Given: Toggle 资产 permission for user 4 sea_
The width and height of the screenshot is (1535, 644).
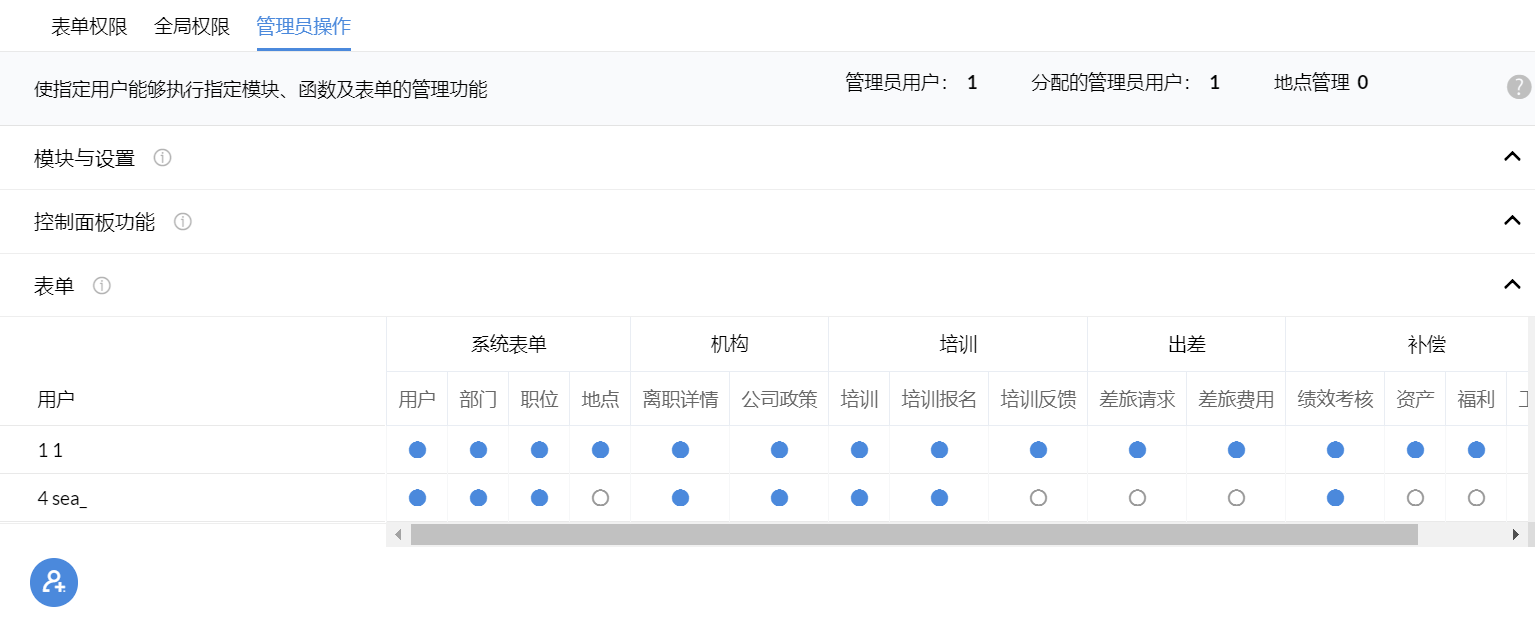Looking at the screenshot, I should click(x=1415, y=498).
